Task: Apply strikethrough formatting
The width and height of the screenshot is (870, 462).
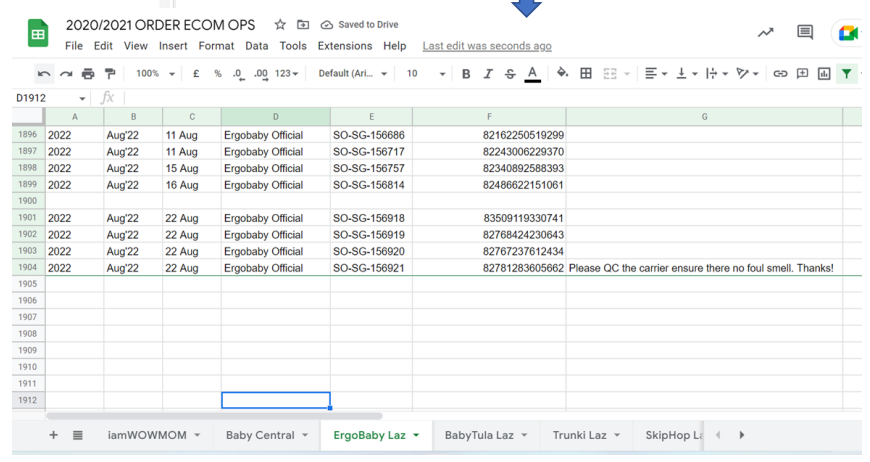Action: click(x=510, y=74)
